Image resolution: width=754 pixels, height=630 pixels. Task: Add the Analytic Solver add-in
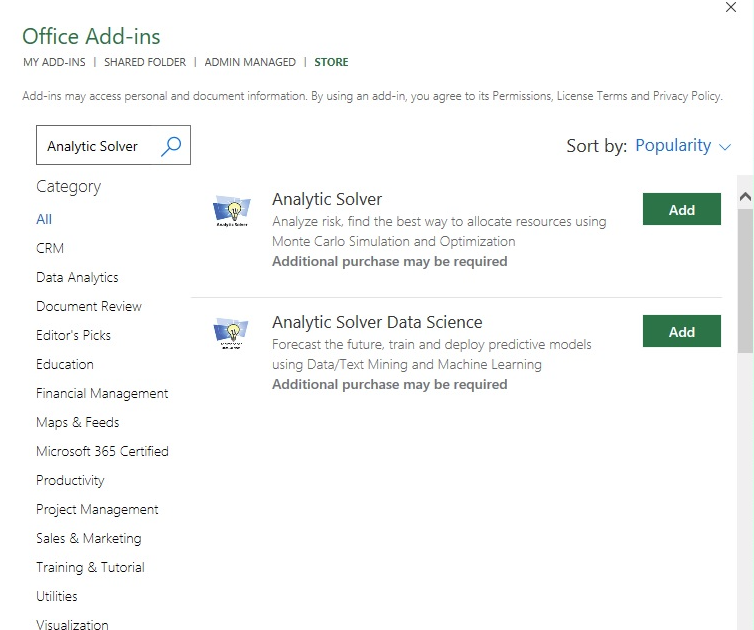681,209
